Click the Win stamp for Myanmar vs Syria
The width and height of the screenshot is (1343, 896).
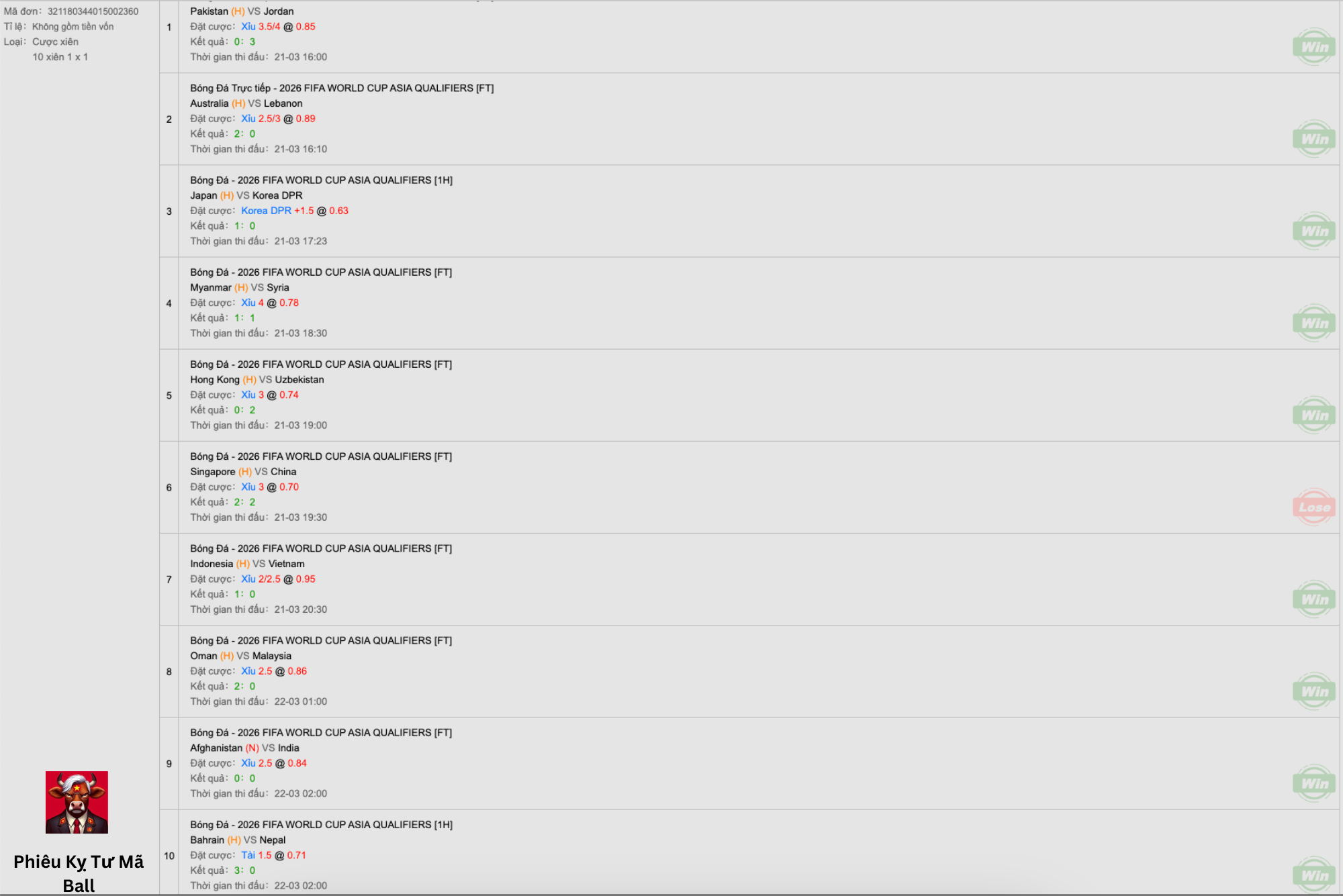1314,323
